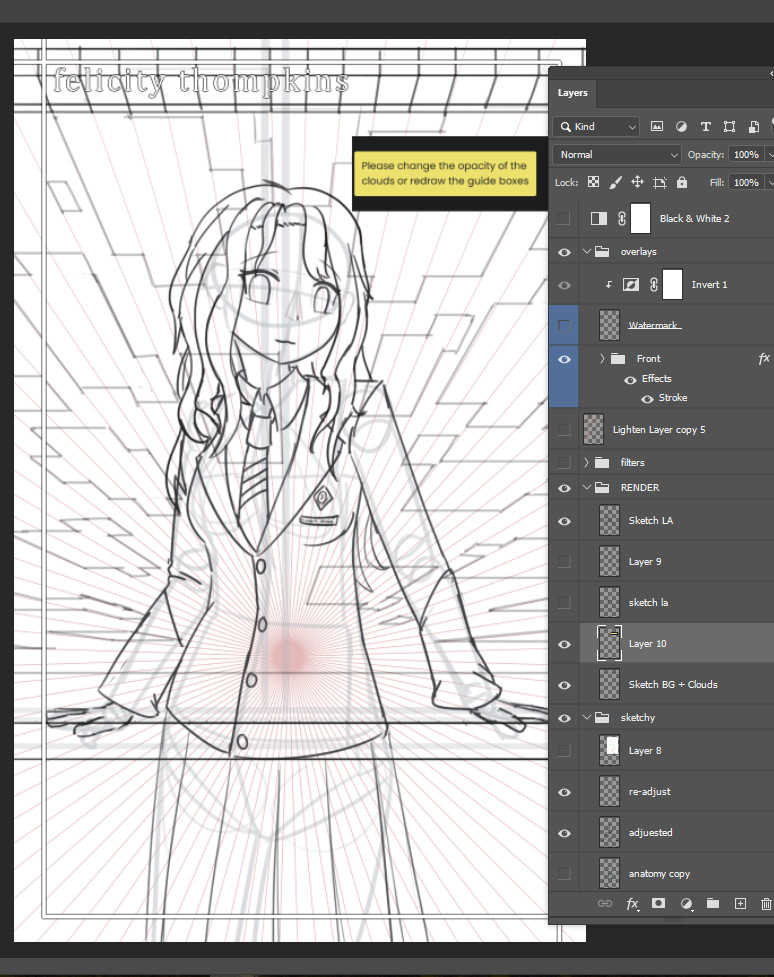Hide the sketchy group
774x977 pixels.
564,718
